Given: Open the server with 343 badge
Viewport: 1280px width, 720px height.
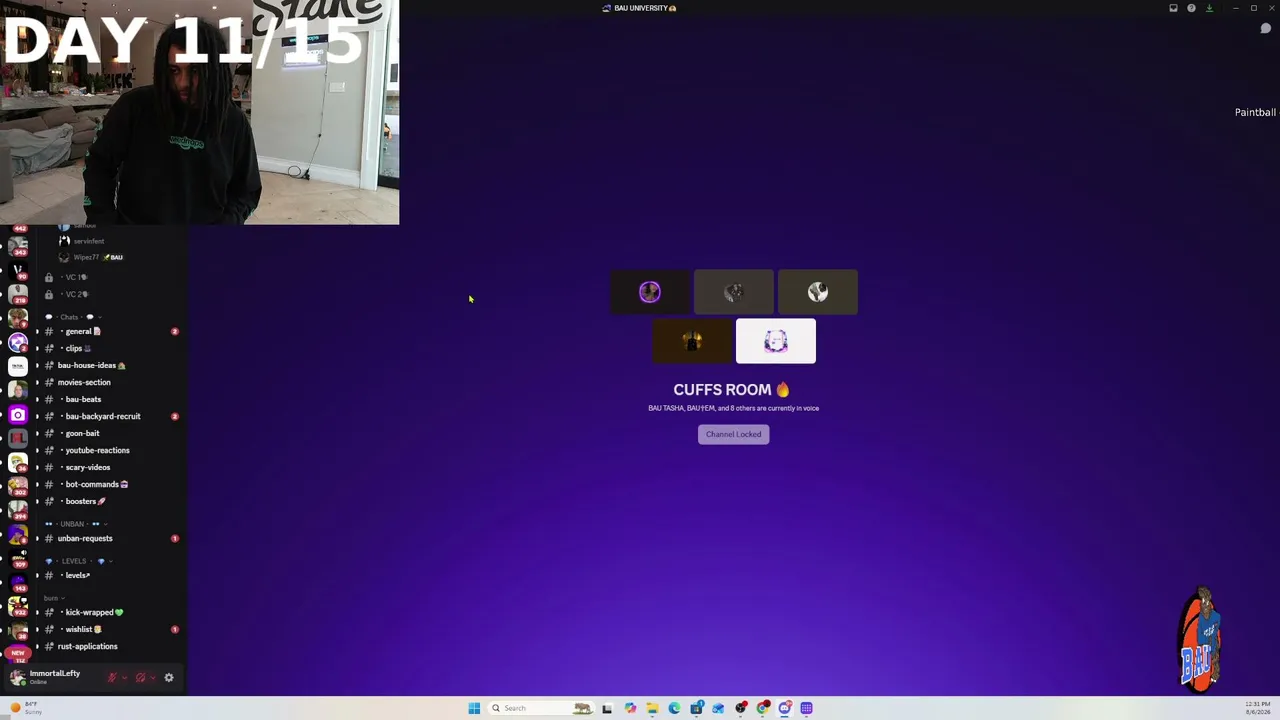Looking at the screenshot, I should (x=18, y=247).
